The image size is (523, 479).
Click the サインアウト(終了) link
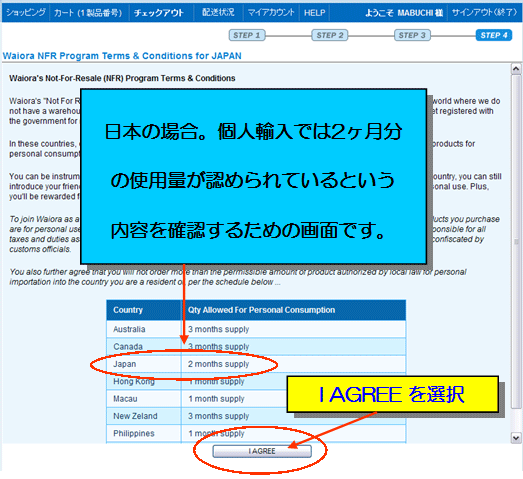[484, 13]
